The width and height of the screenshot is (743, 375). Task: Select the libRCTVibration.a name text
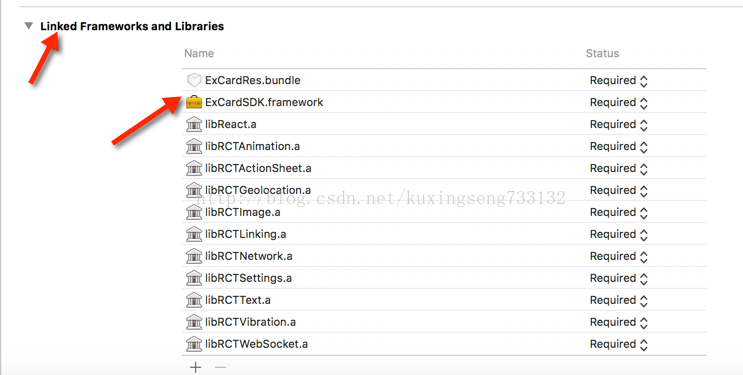[250, 322]
